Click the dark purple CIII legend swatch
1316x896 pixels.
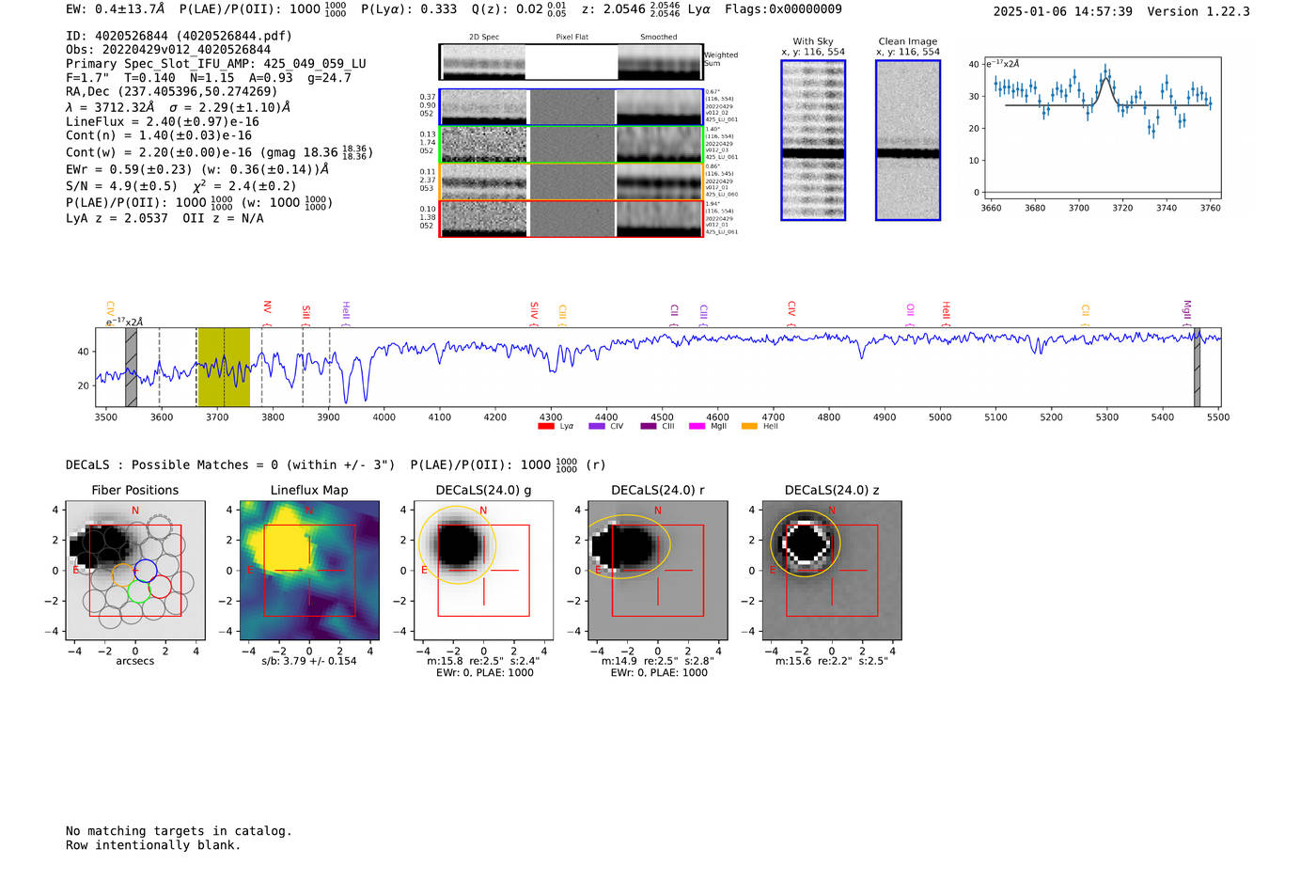click(649, 426)
